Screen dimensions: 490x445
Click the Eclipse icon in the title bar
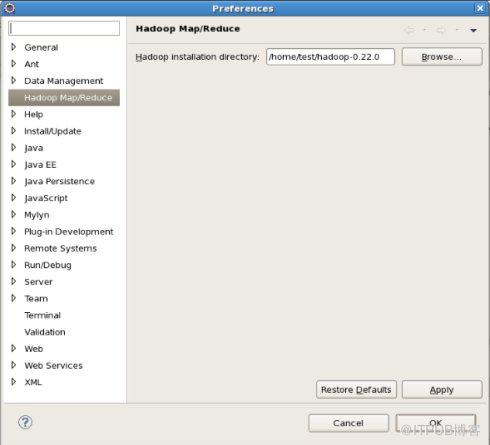pos(10,8)
